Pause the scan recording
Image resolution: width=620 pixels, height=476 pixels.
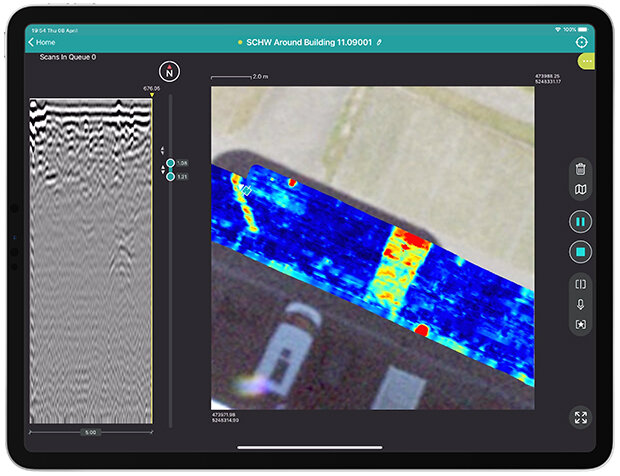click(581, 220)
